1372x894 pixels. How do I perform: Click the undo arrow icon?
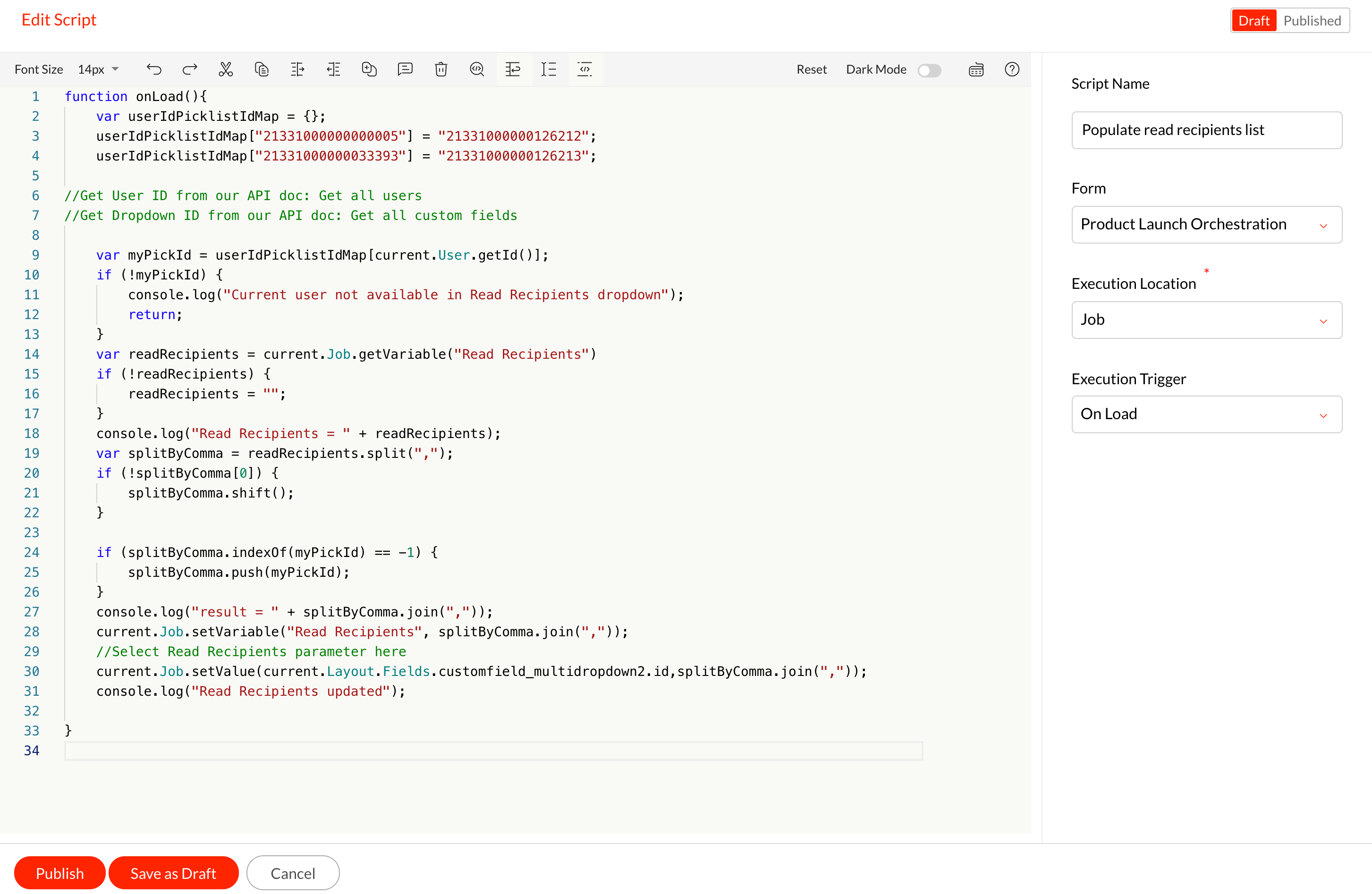click(x=154, y=69)
